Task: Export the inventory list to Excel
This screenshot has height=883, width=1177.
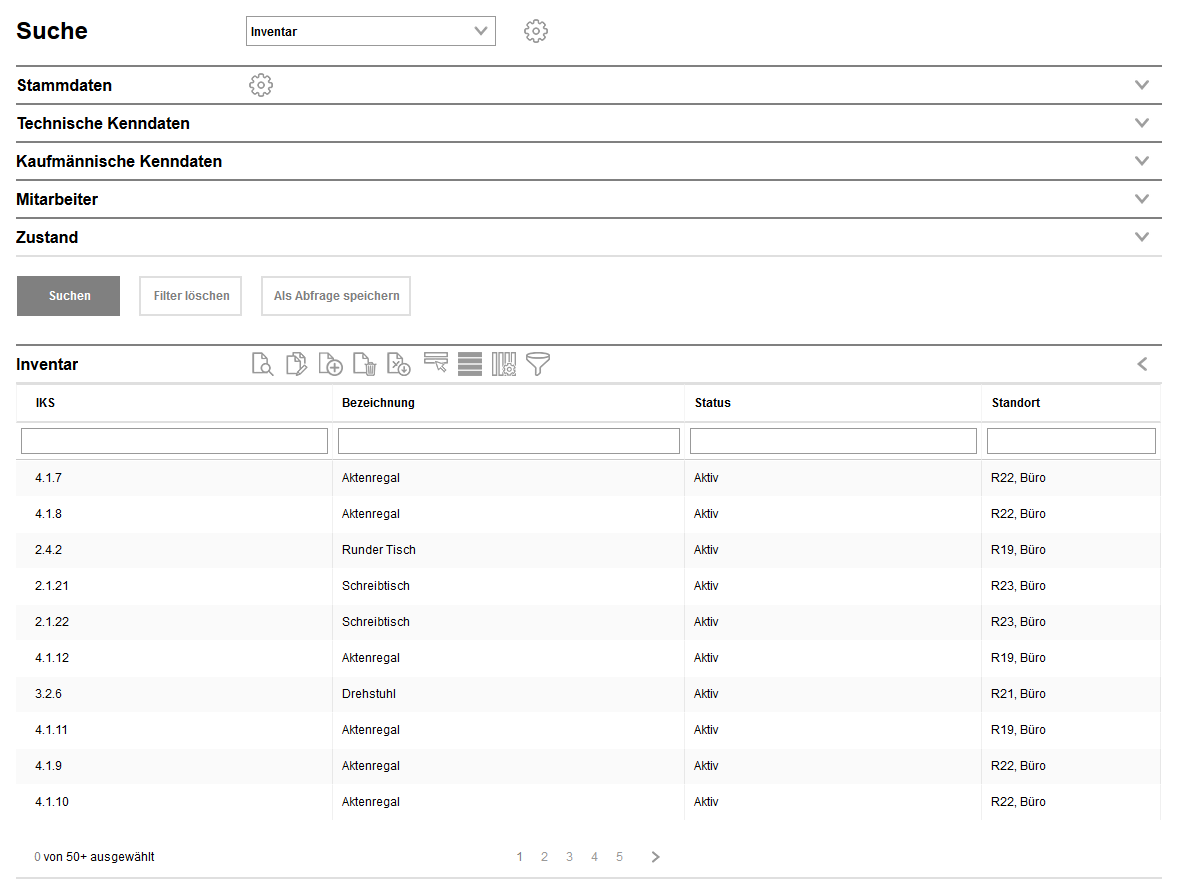Action: 398,364
